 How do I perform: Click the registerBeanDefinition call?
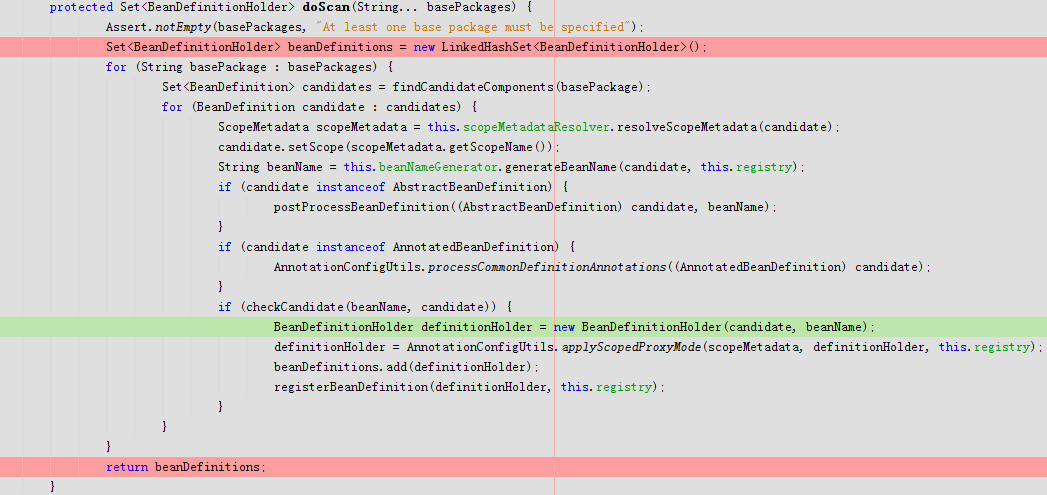[469, 387]
